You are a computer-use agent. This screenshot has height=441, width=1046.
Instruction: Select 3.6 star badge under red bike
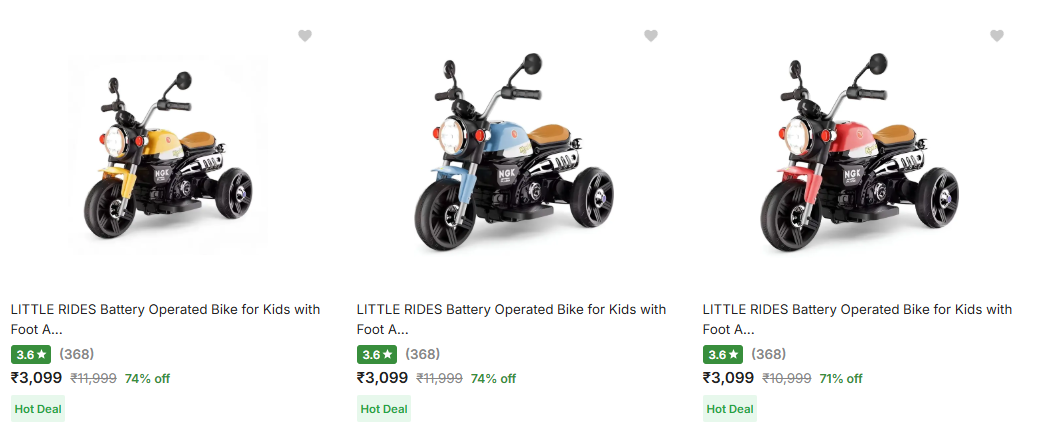click(x=723, y=355)
